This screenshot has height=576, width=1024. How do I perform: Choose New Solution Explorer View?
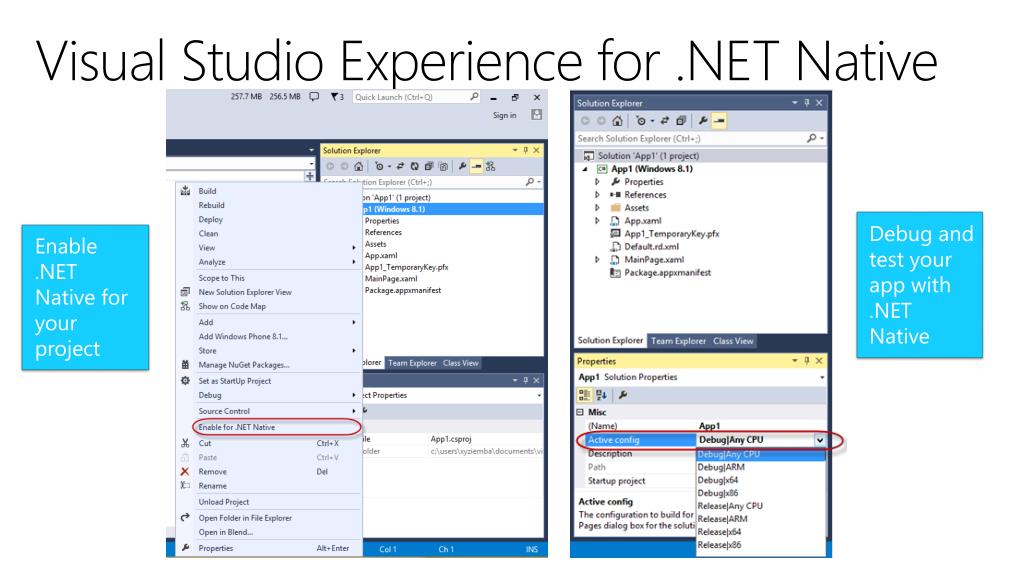[245, 293]
